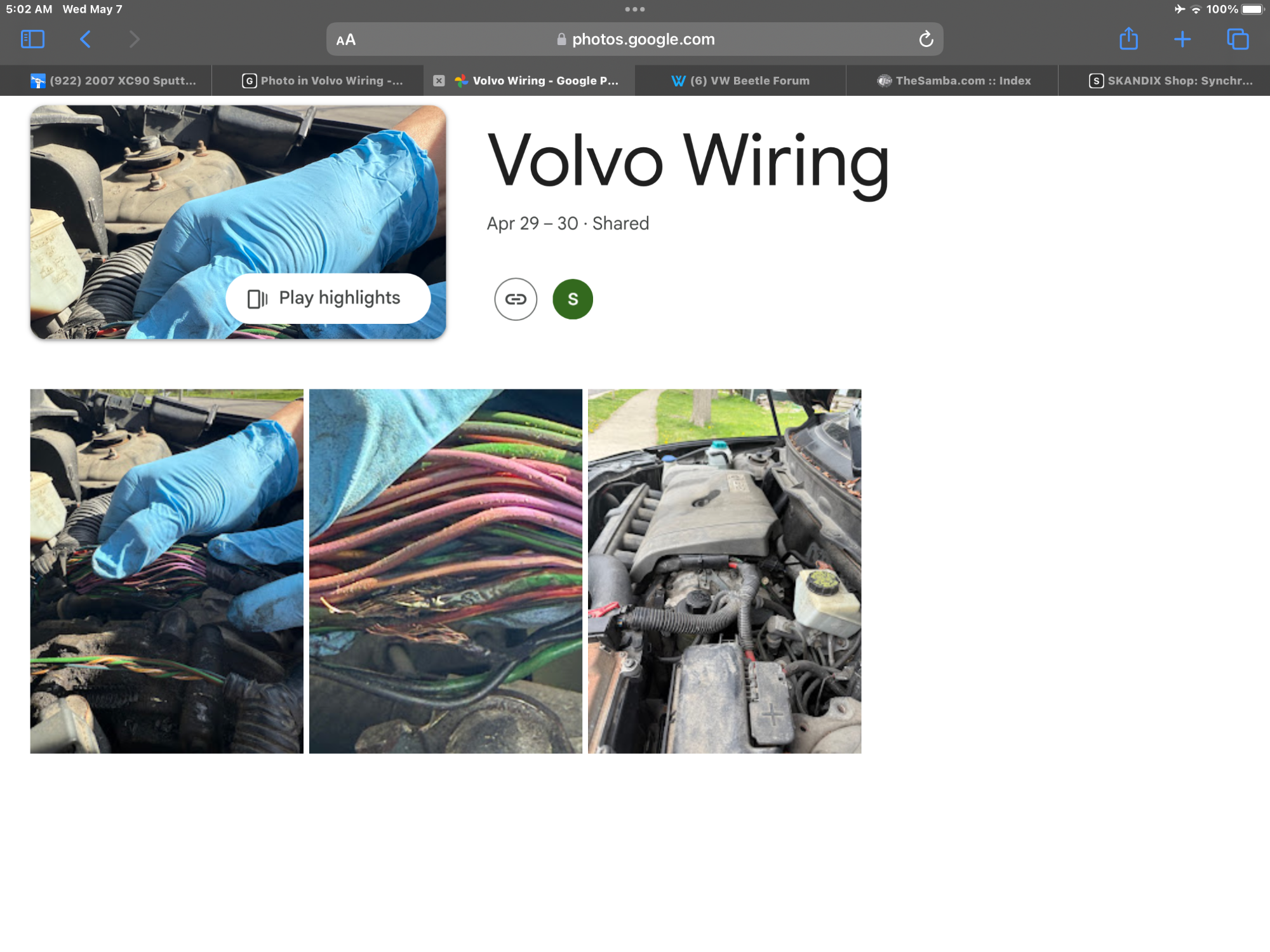This screenshot has height=952, width=1270.
Task: Select the SKANDIX Shop tab
Action: click(1170, 81)
